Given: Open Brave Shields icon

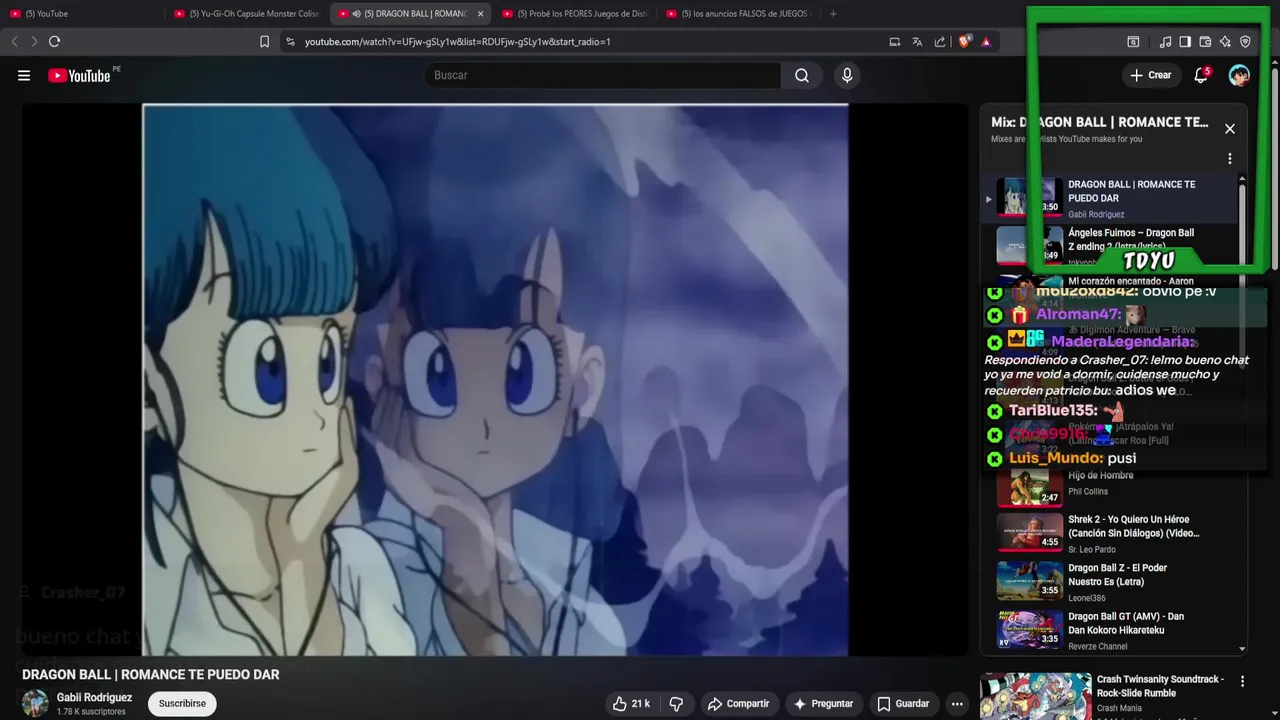Looking at the screenshot, I should coord(964,41).
